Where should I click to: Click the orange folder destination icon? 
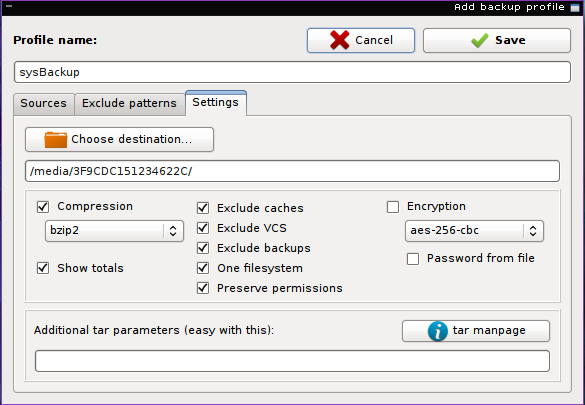pyautogui.click(x=56, y=139)
